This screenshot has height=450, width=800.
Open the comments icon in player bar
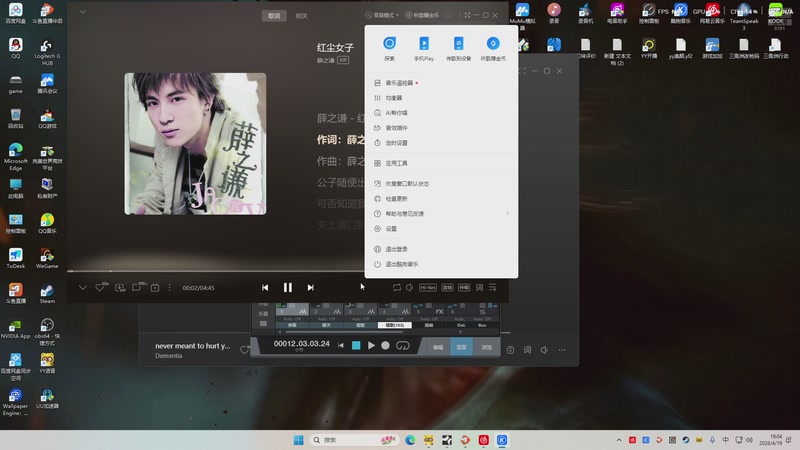tap(137, 287)
